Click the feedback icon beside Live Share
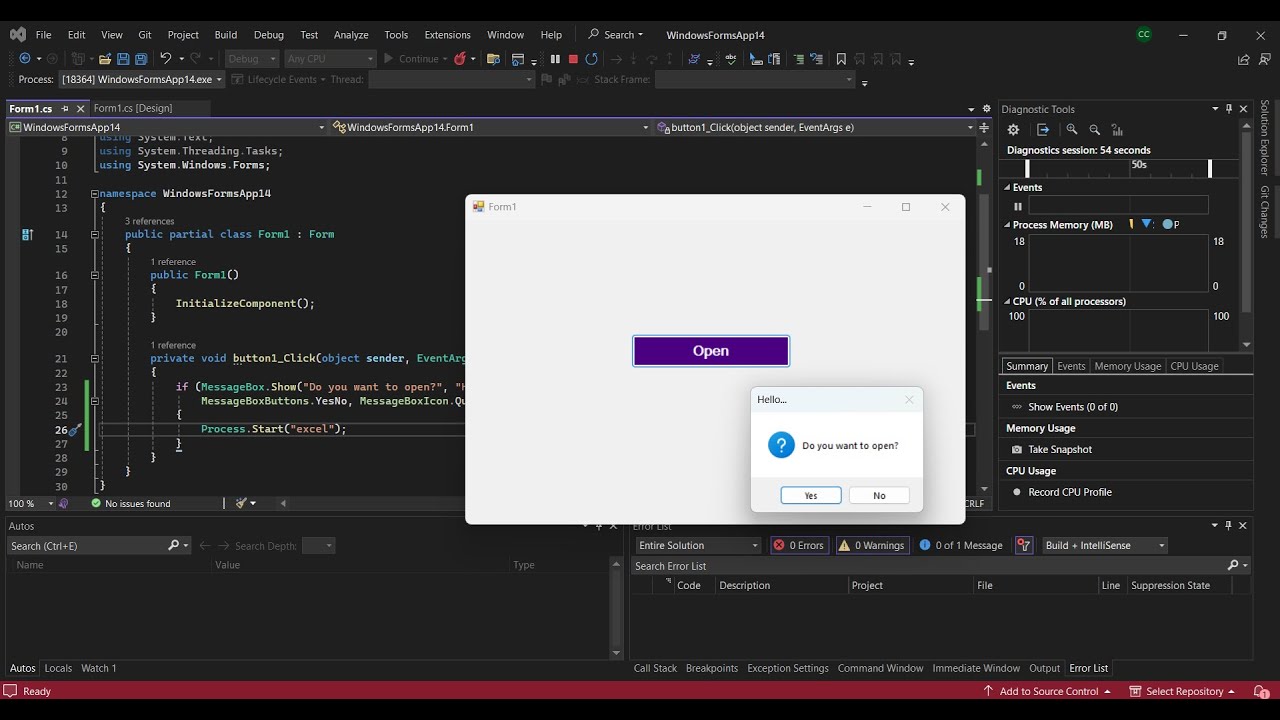 tap(1265, 59)
